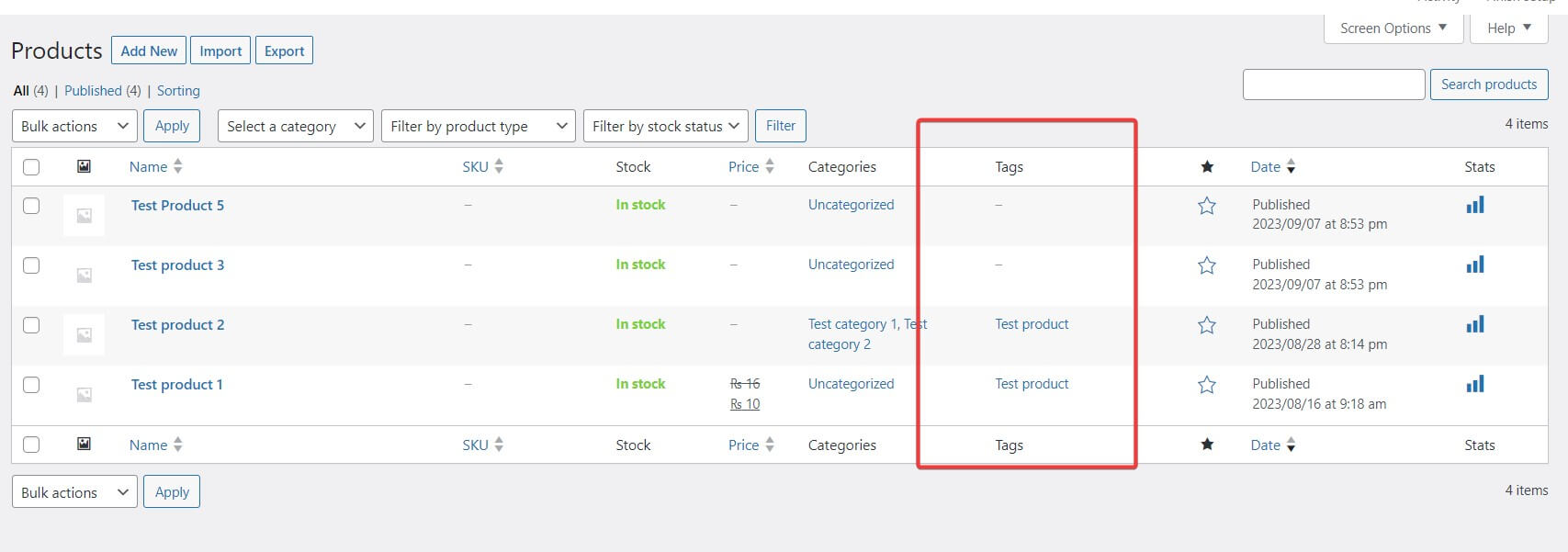
Task: Open Test category 1 link
Action: [x=852, y=324]
